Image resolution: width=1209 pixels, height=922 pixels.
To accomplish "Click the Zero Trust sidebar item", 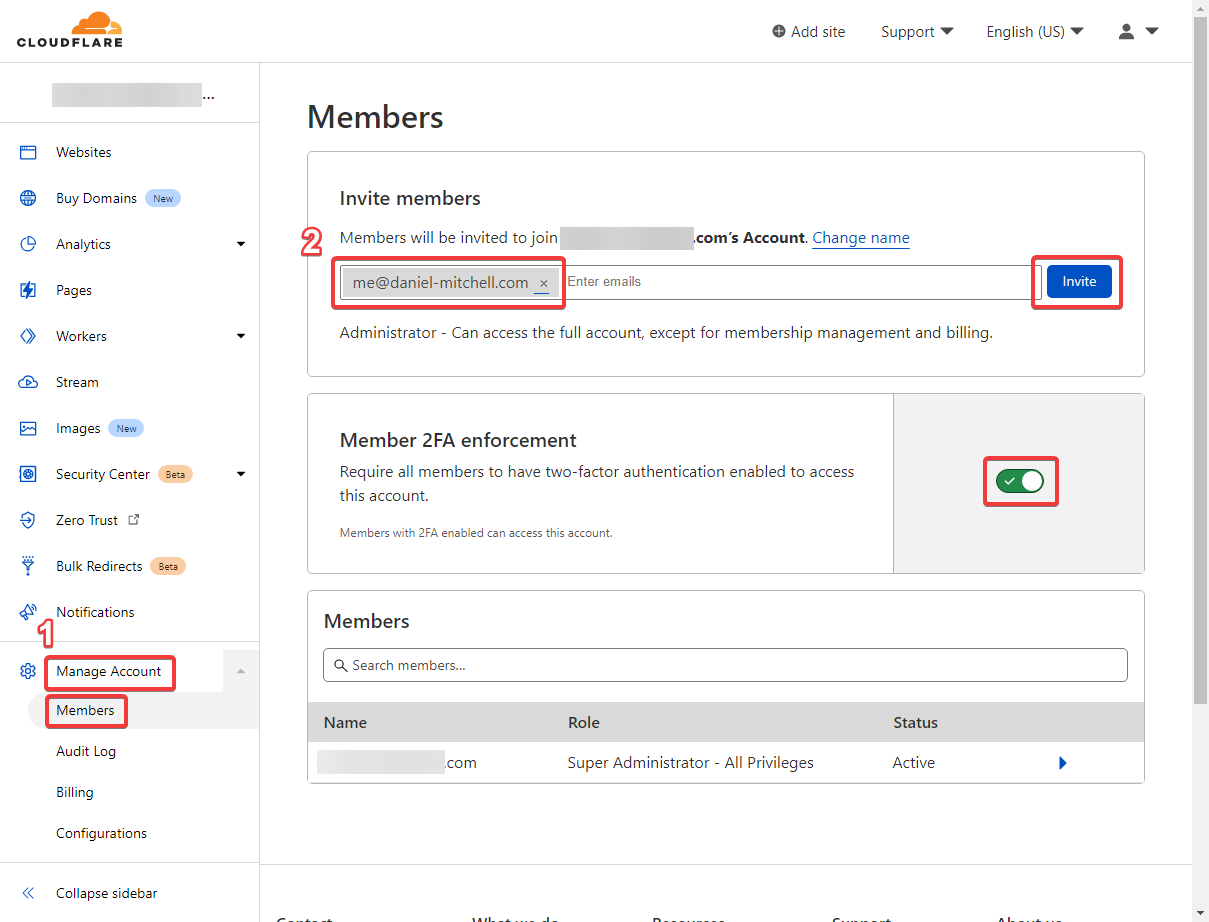I will tap(87, 520).
